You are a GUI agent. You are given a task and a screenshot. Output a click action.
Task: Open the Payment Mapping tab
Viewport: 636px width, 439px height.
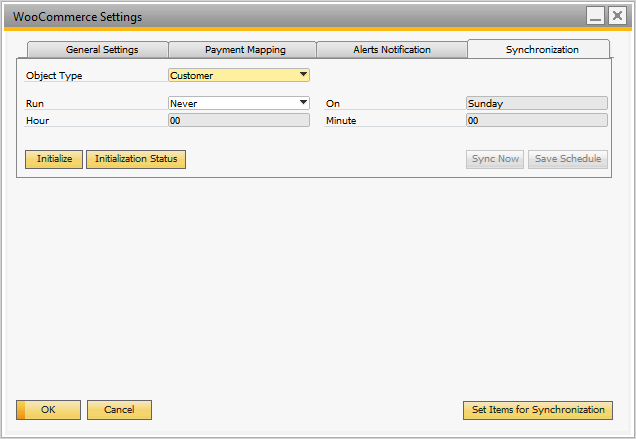pos(245,49)
